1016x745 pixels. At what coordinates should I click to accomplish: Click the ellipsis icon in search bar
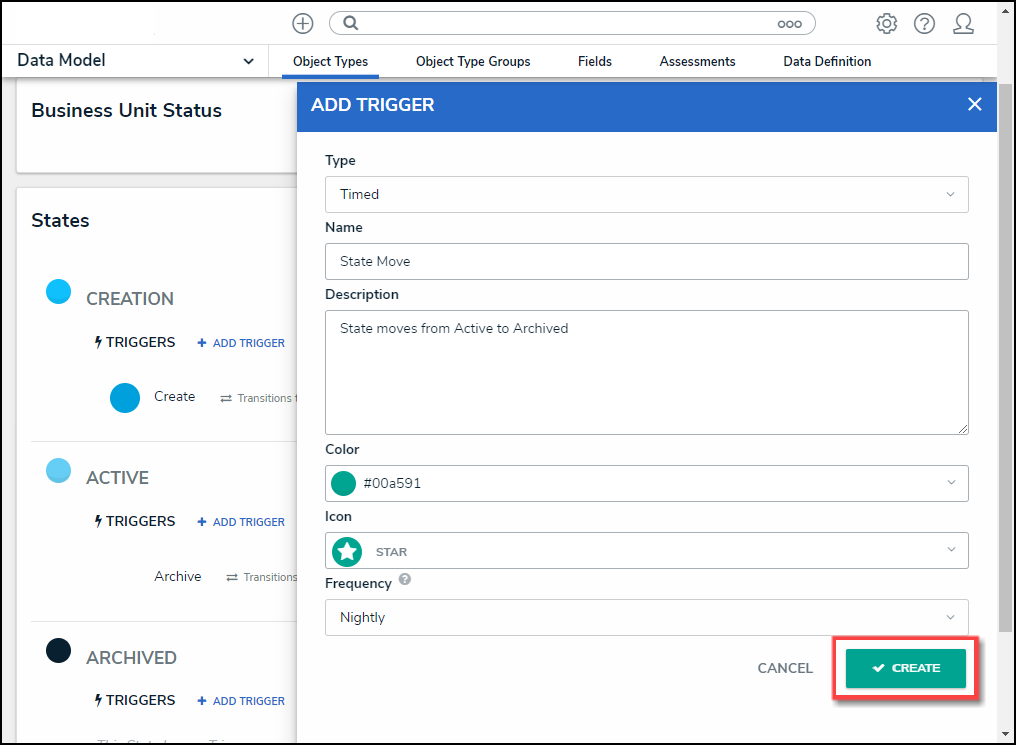[789, 23]
